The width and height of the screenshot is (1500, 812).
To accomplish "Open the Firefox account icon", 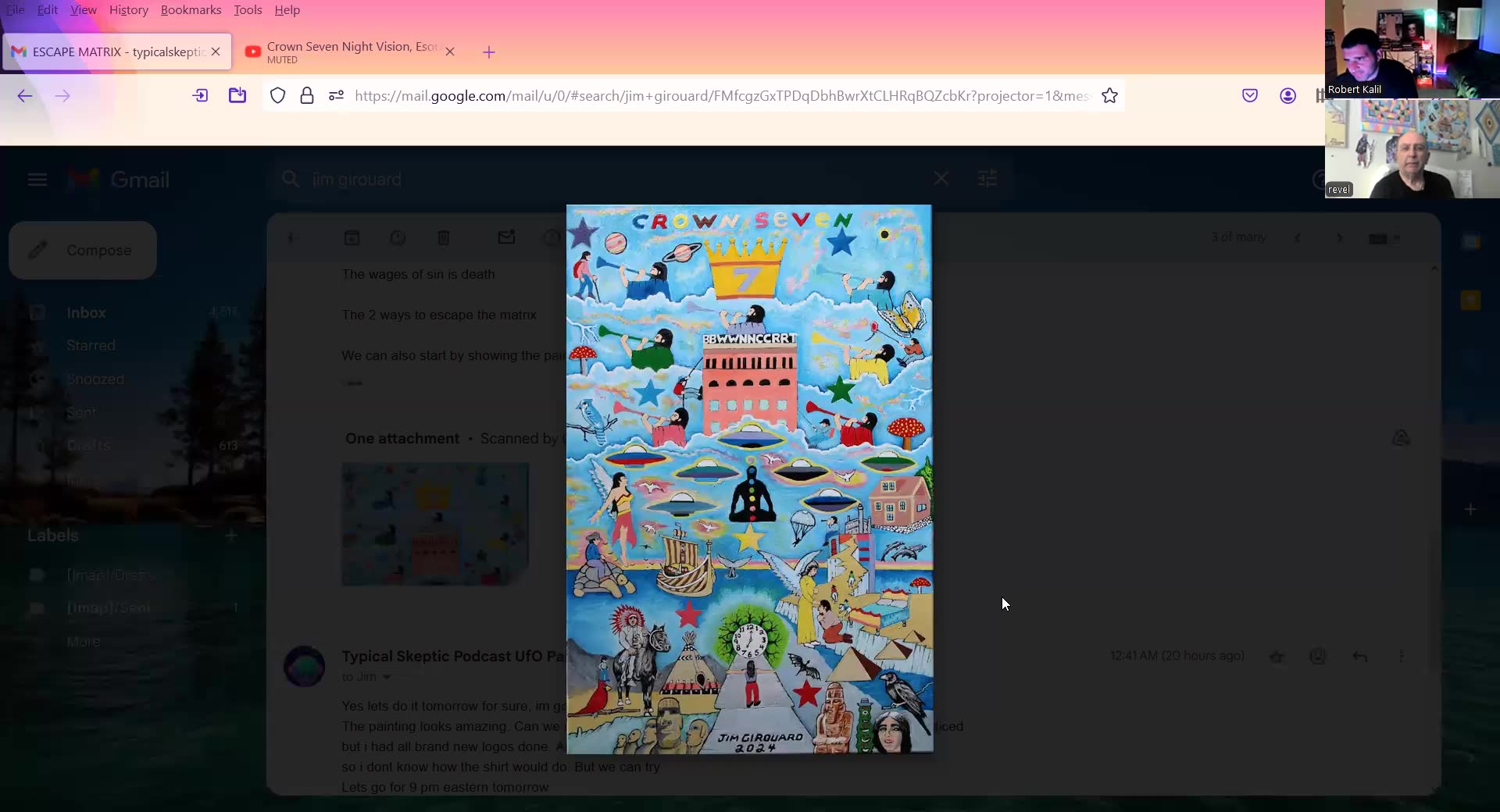I will pyautogui.click(x=1288, y=95).
